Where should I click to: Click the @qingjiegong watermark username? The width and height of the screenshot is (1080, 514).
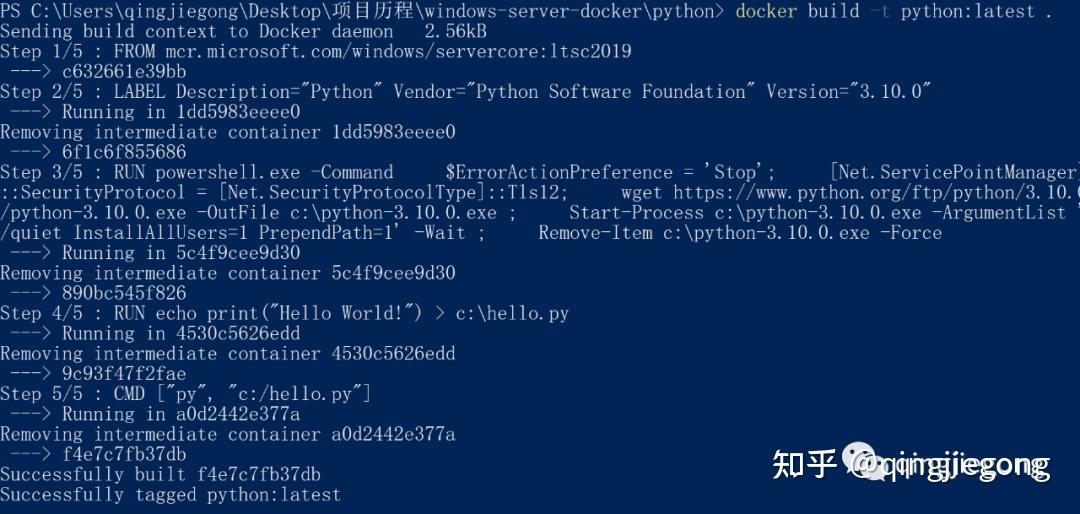(950, 465)
